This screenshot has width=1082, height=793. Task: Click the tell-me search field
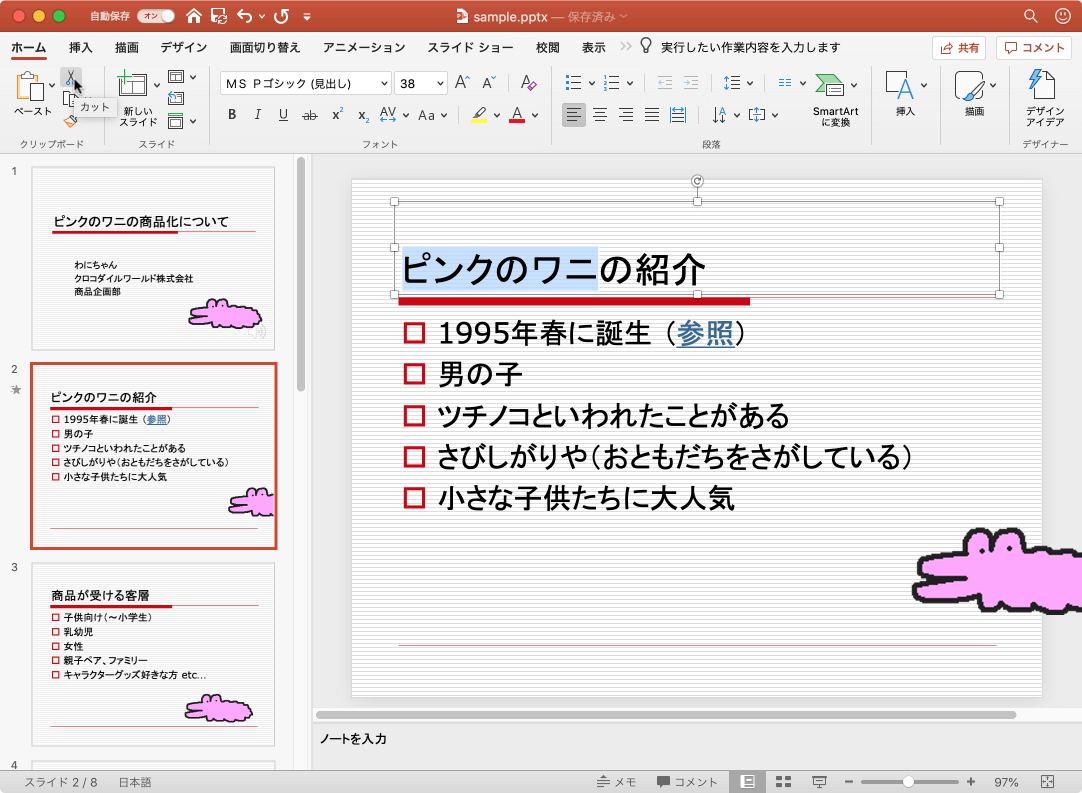tap(750, 47)
